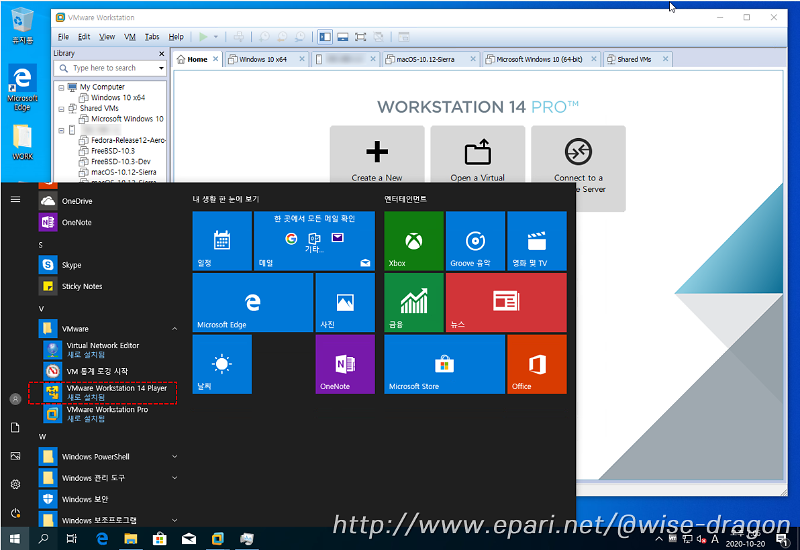Open the Tabs menu
This screenshot has height=550, width=800.
click(152, 37)
